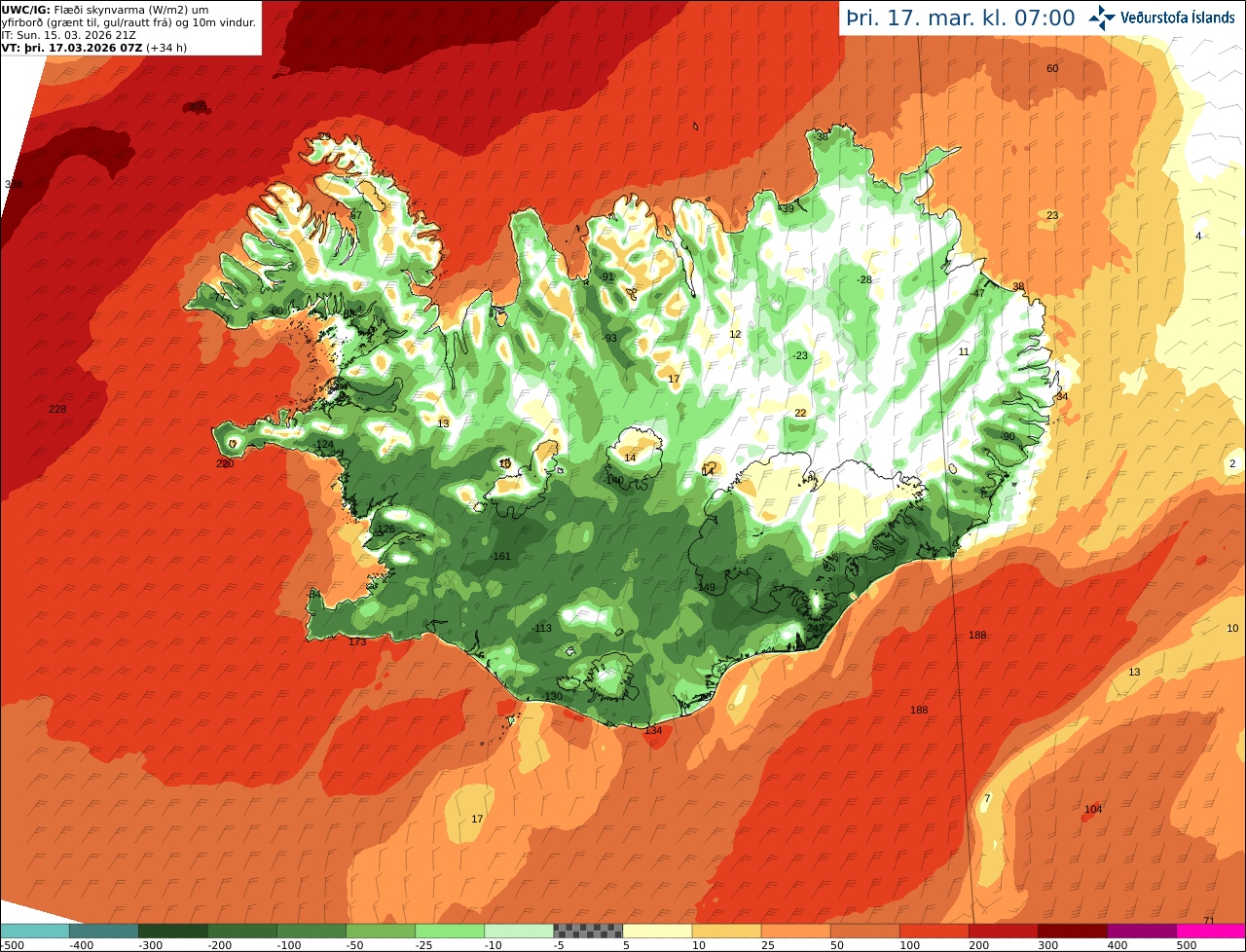Pick the purple 400 to 500 legend swatch

(x=1141, y=931)
